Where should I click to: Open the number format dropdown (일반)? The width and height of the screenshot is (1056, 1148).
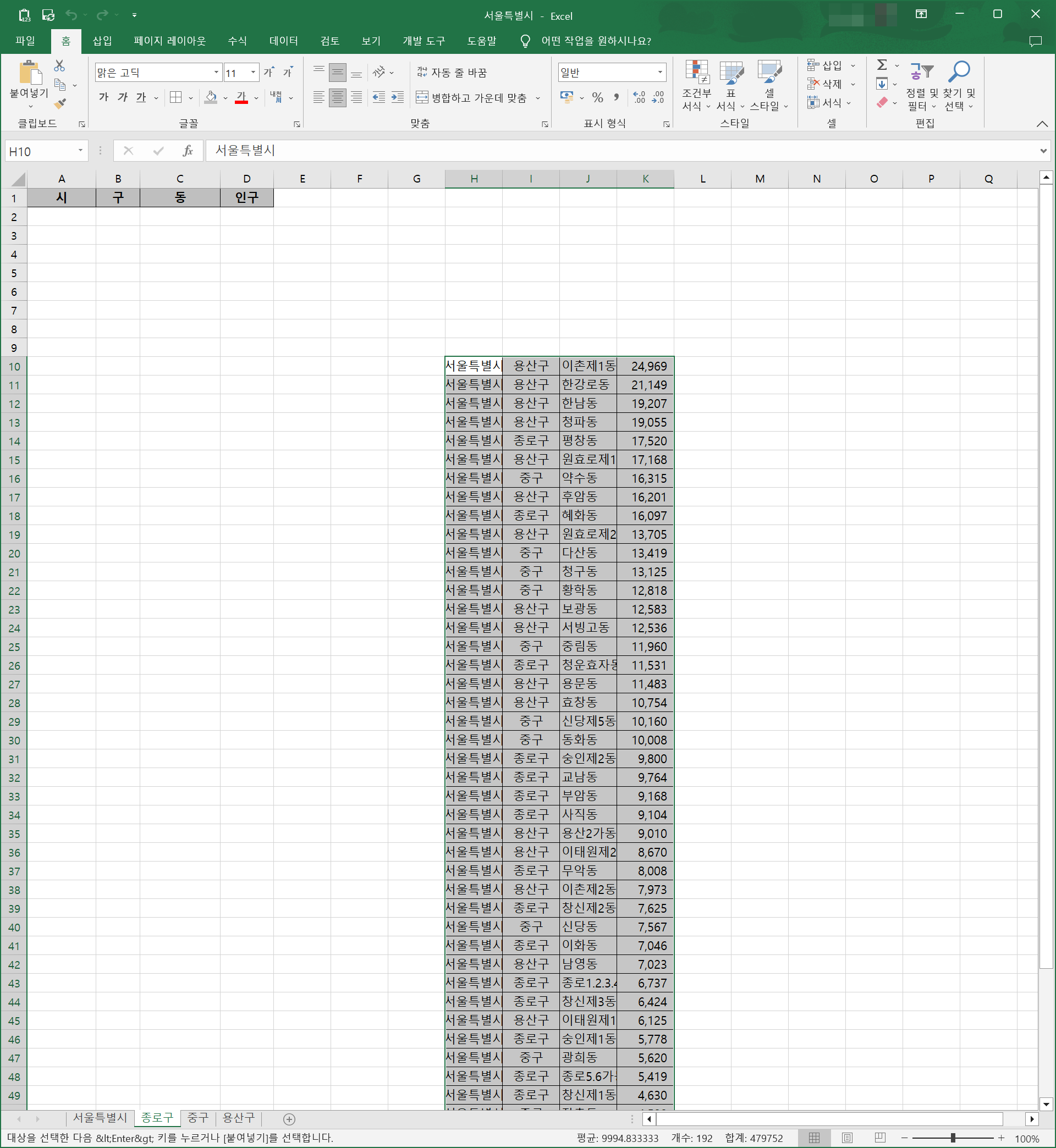click(x=660, y=73)
